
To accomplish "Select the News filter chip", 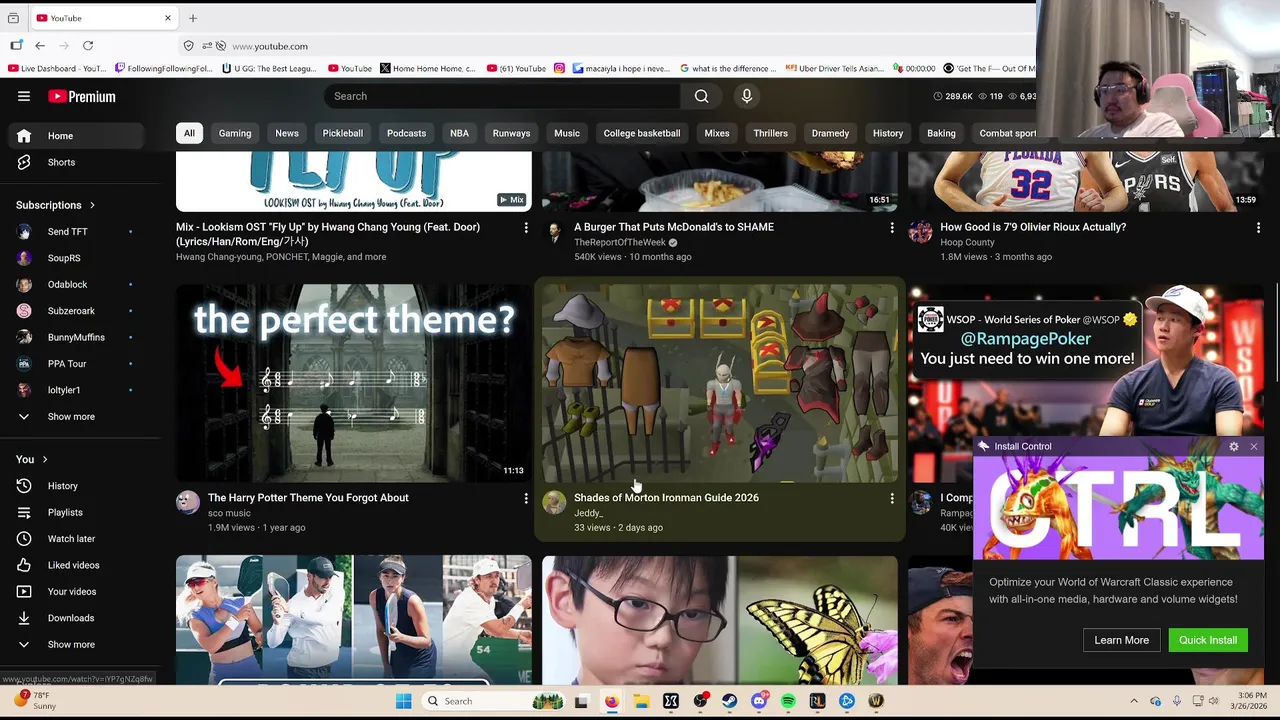I will (x=287, y=133).
